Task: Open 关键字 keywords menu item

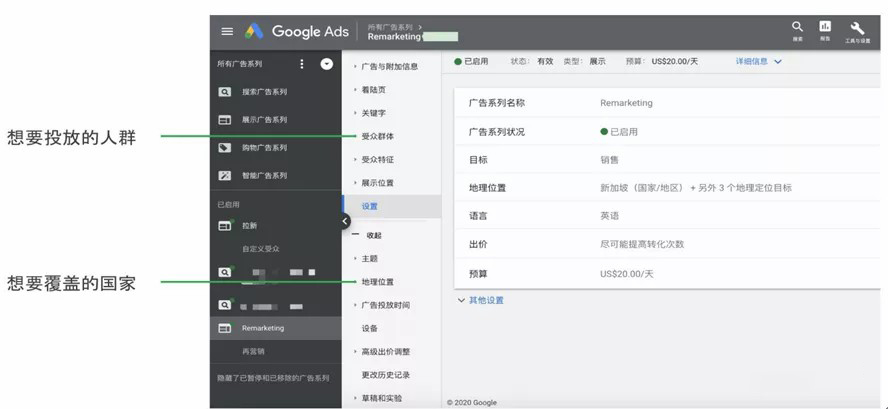Action: click(373, 113)
